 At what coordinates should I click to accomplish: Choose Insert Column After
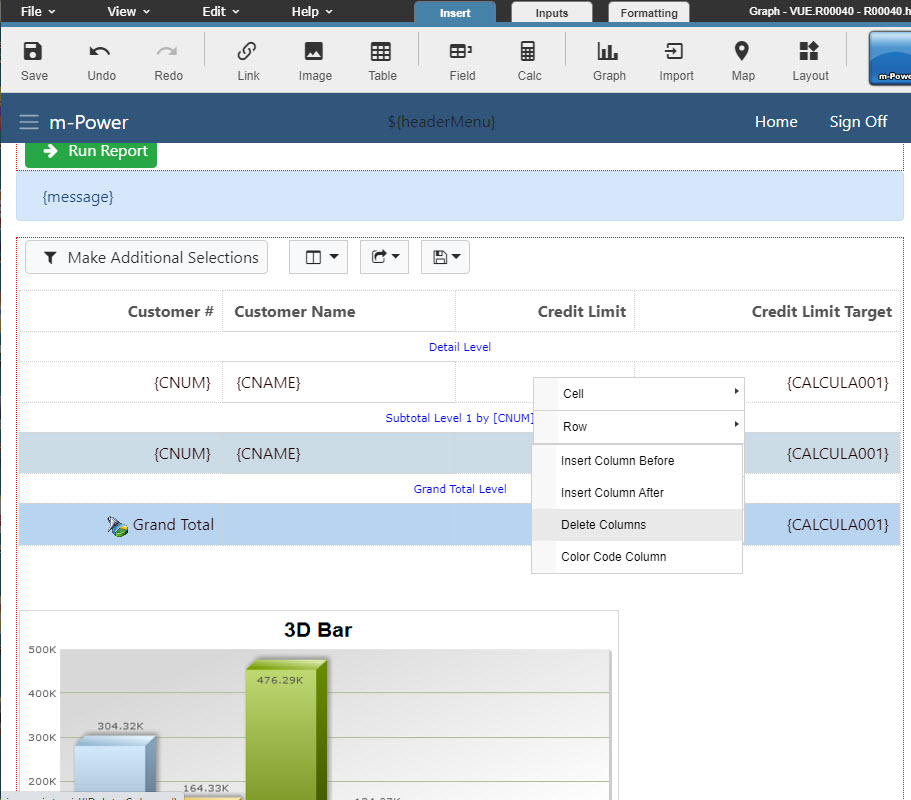637,493
